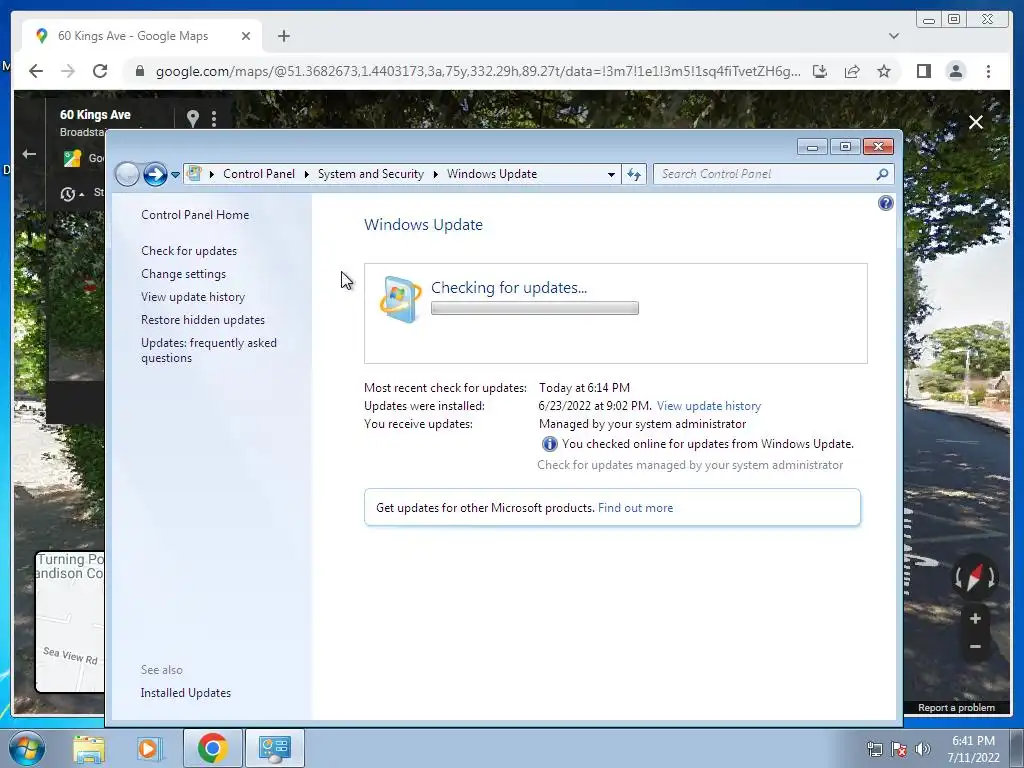Viewport: 1024px width, 768px height.
Task: Open the Street View more options dots
Action: [x=214, y=118]
